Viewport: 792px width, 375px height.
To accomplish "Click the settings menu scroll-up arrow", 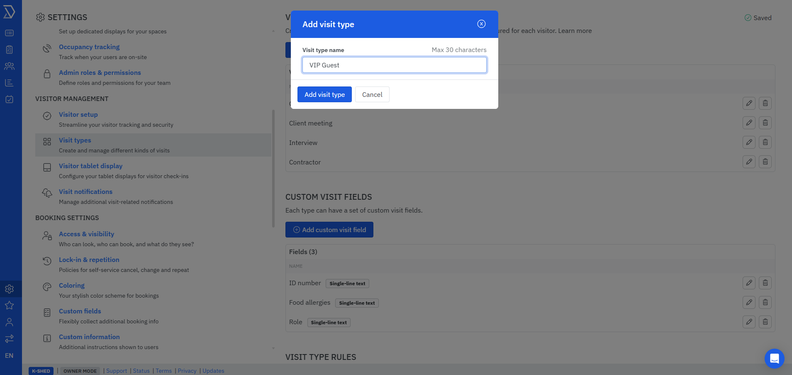I will pos(274,30).
